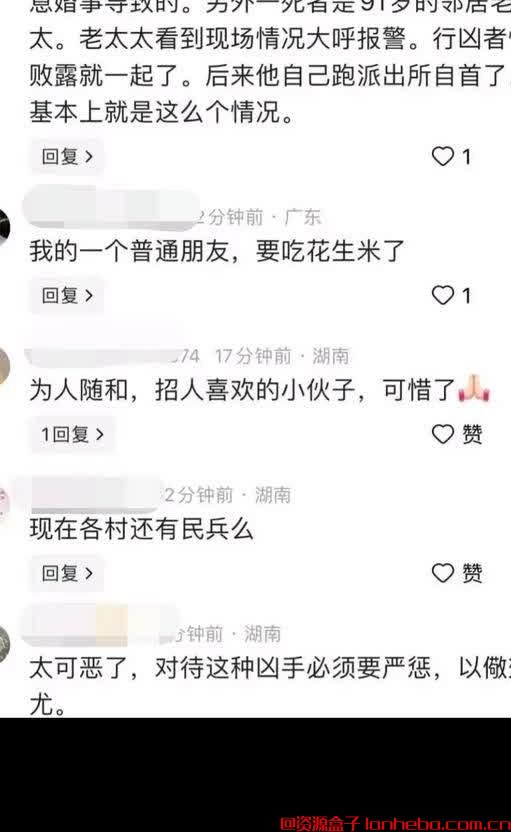This screenshot has width=511, height=832.
Task: Open blurred username of the 广东 commenter
Action: tap(112, 211)
